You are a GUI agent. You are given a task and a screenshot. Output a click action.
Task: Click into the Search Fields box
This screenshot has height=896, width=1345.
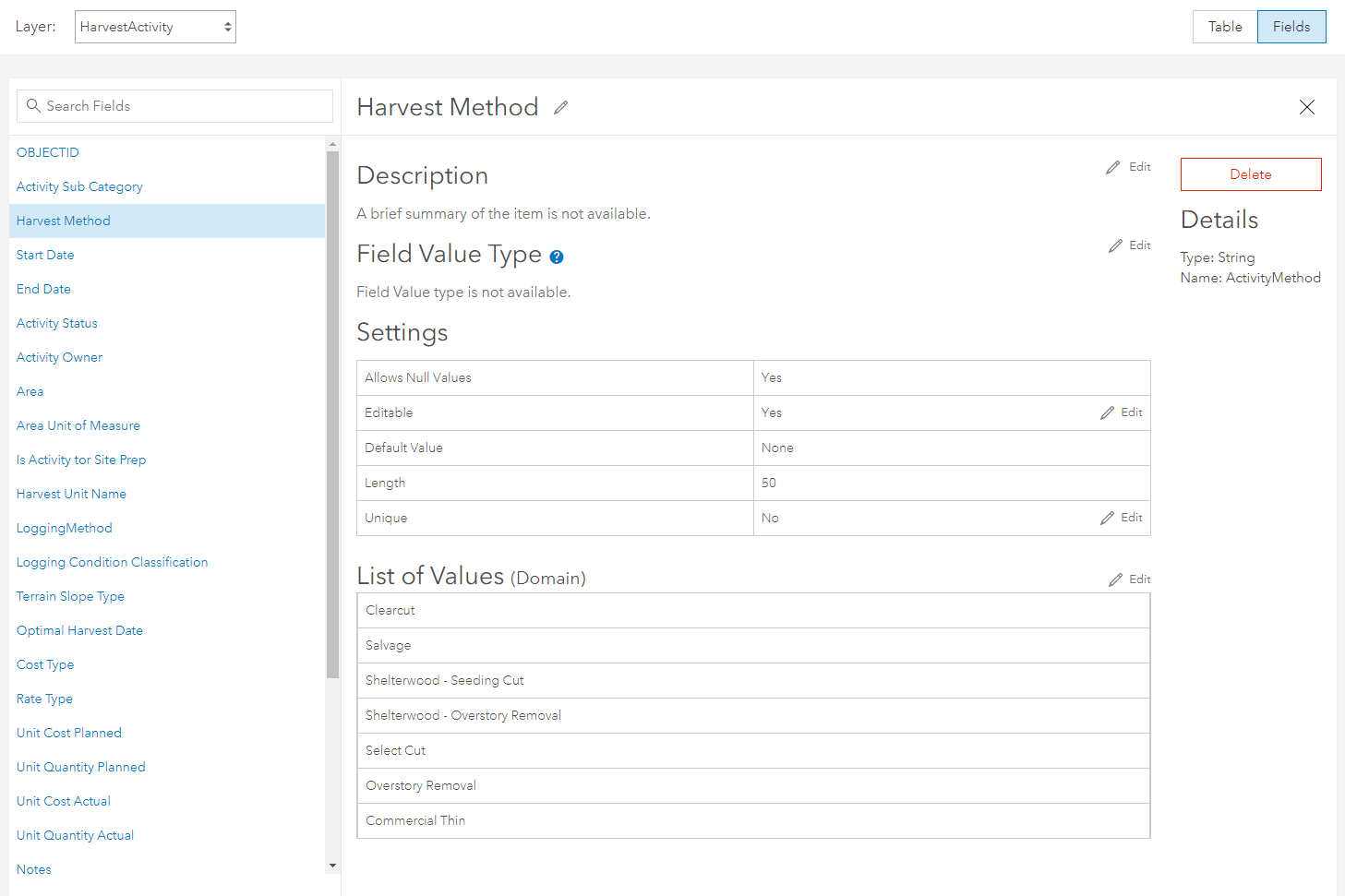coord(185,106)
